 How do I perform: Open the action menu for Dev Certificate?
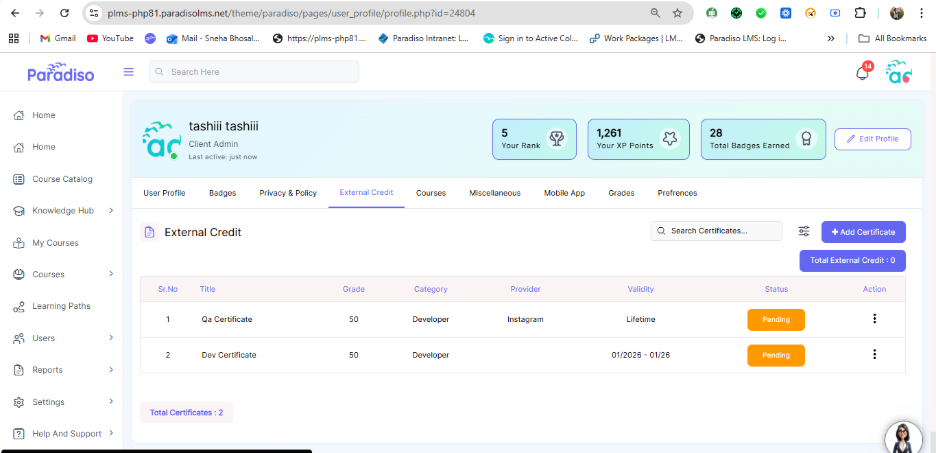(x=874, y=354)
